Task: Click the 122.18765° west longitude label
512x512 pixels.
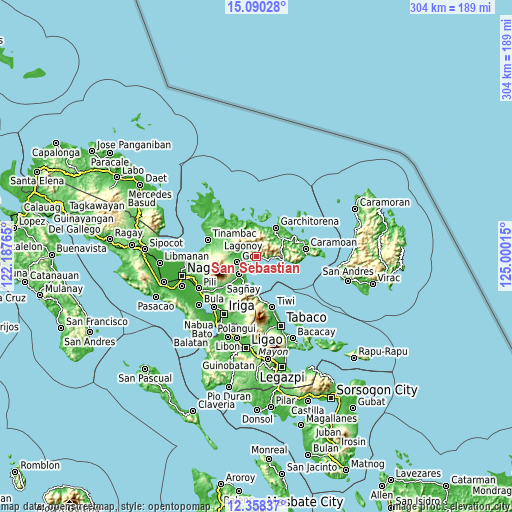Action: 6,255
